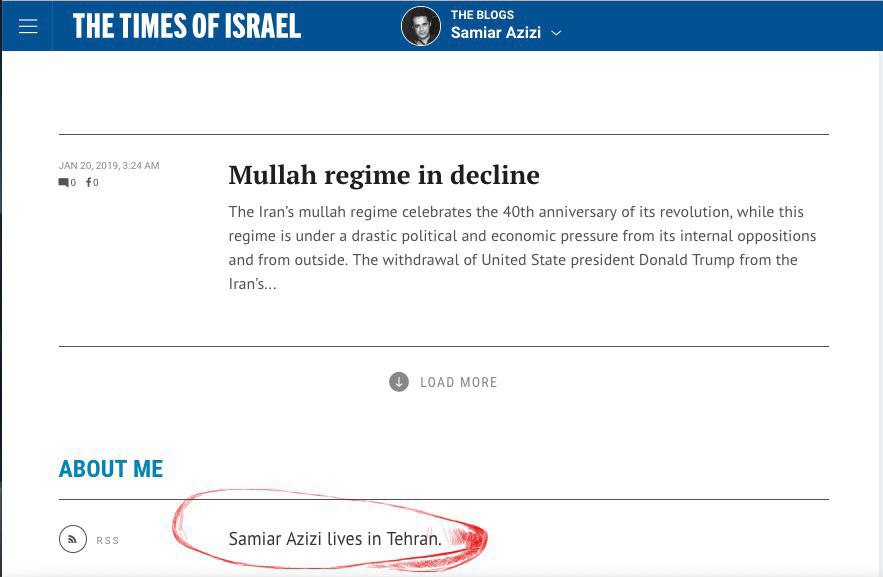
Task: Click the article excerpt paragraph text
Action: [x=522, y=236]
